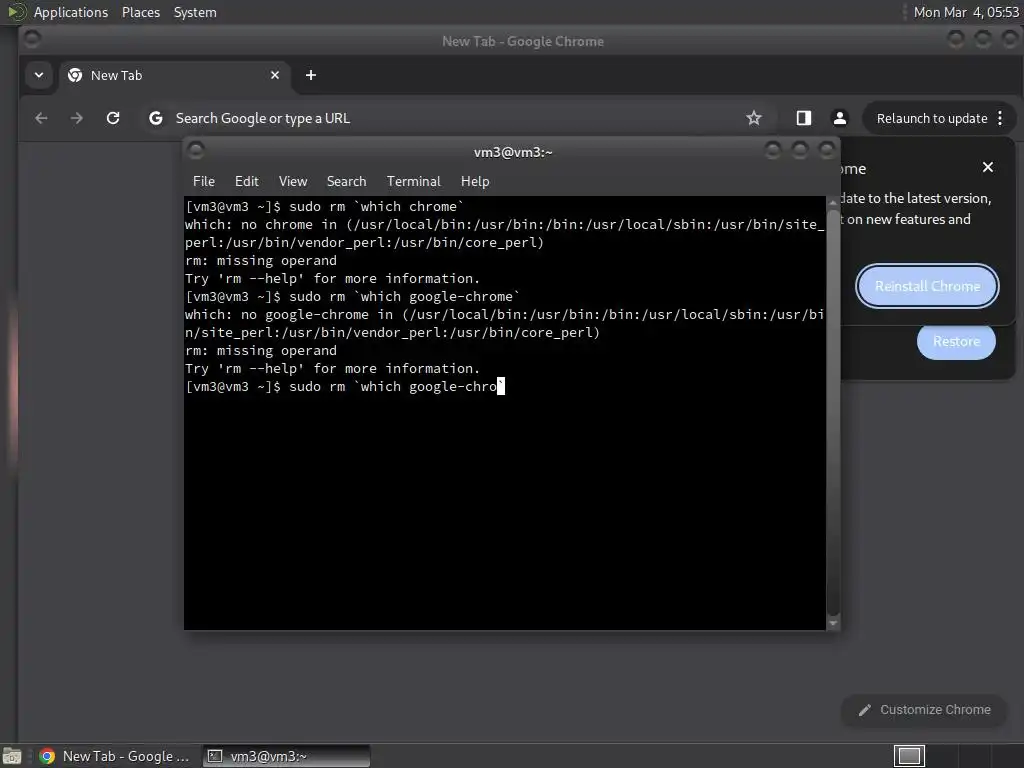The width and height of the screenshot is (1024, 768).
Task: Switch to vm3@vm3:~ taskbar item
Action: click(286, 756)
